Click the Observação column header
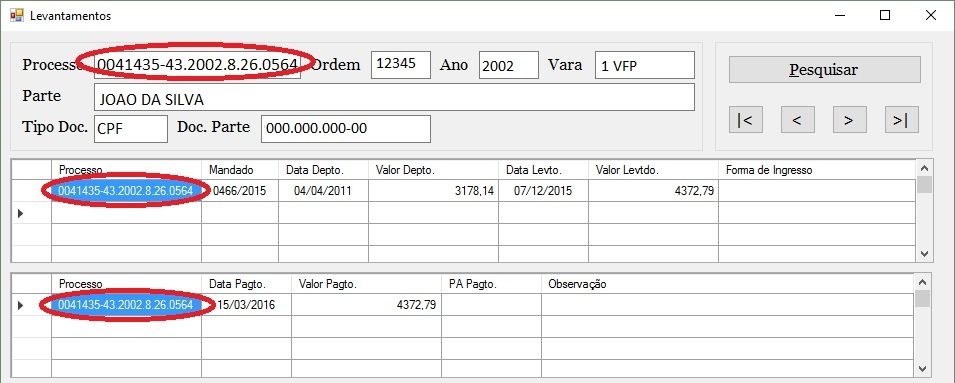Viewport: 955px width, 383px height. pyautogui.click(x=727, y=284)
